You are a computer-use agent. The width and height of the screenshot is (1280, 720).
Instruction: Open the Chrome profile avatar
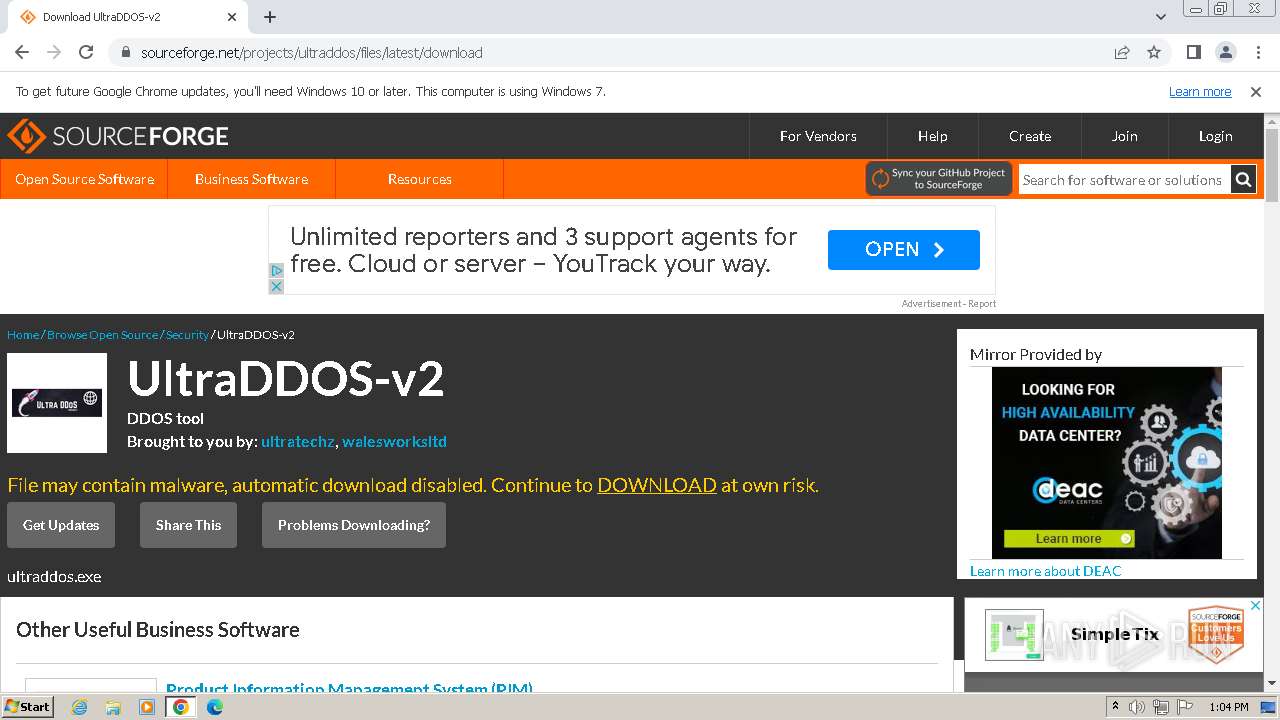coord(1225,52)
